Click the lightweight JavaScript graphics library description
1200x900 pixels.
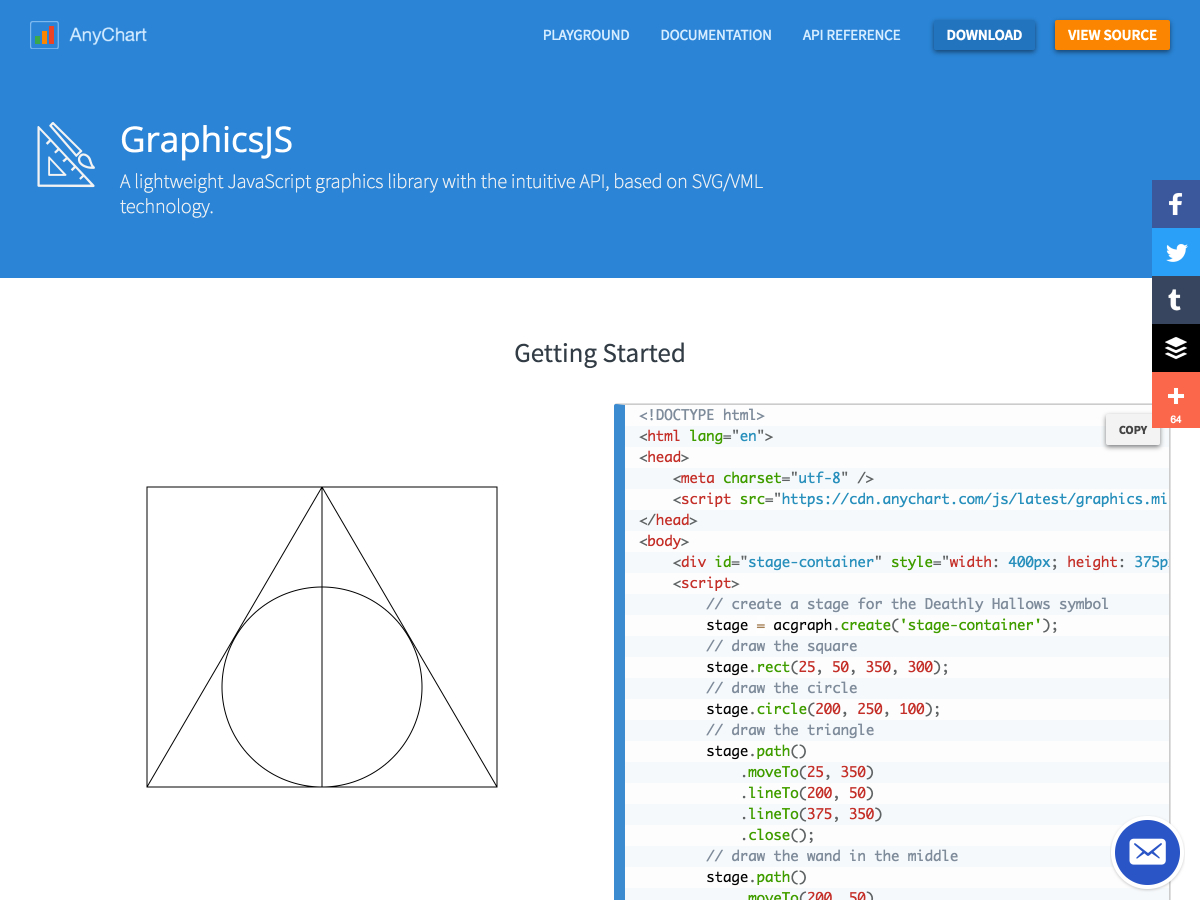click(x=442, y=194)
